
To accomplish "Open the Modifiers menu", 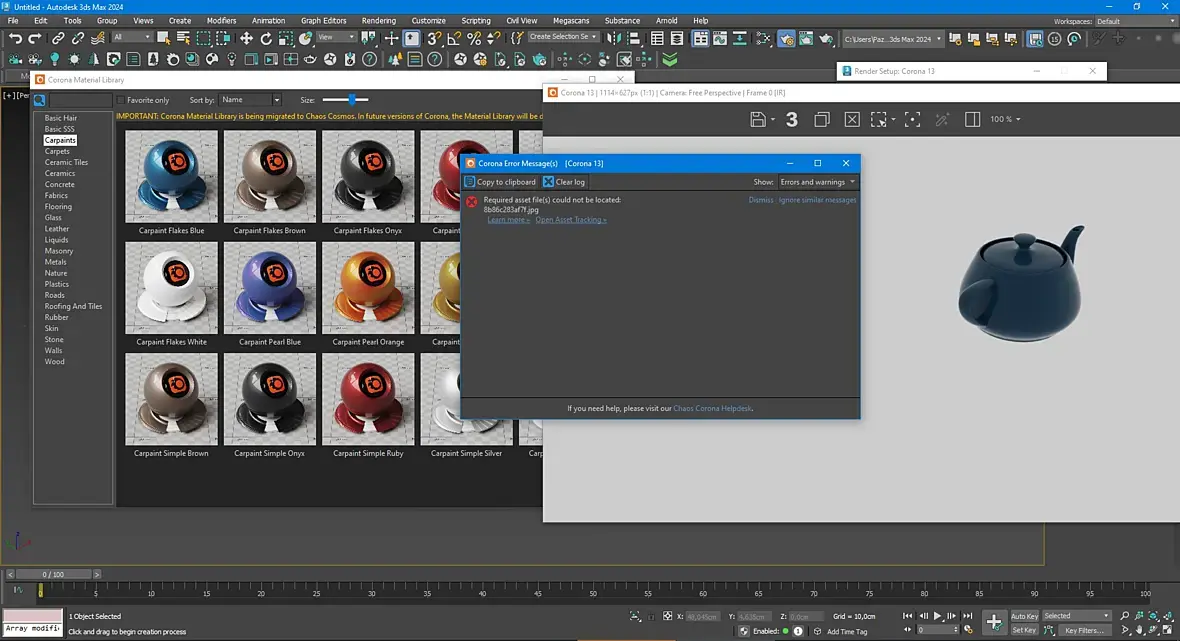I will pos(221,20).
